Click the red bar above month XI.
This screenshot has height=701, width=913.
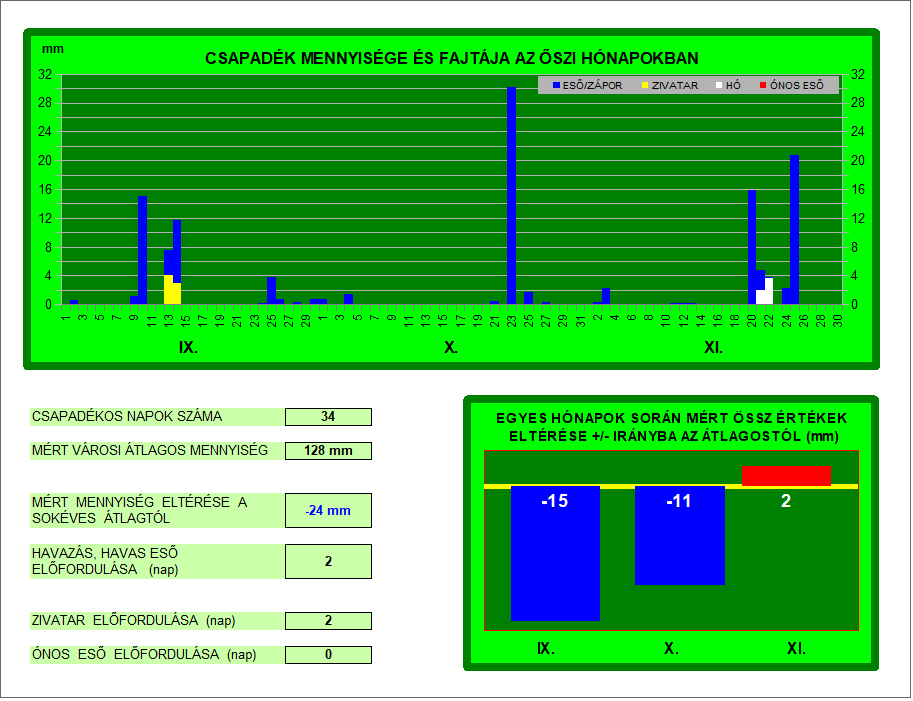click(x=786, y=475)
